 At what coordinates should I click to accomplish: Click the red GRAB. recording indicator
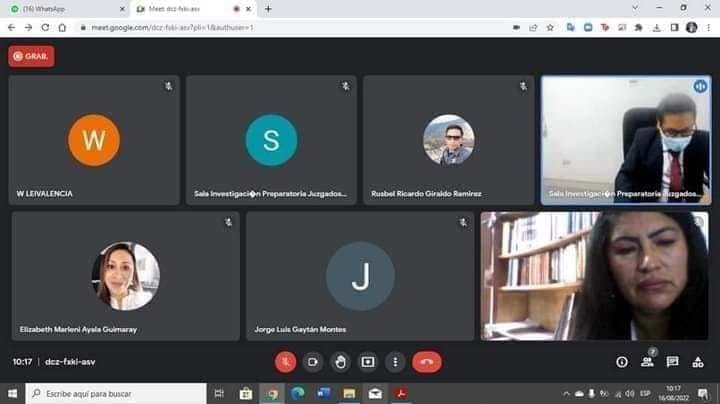[x=31, y=57]
